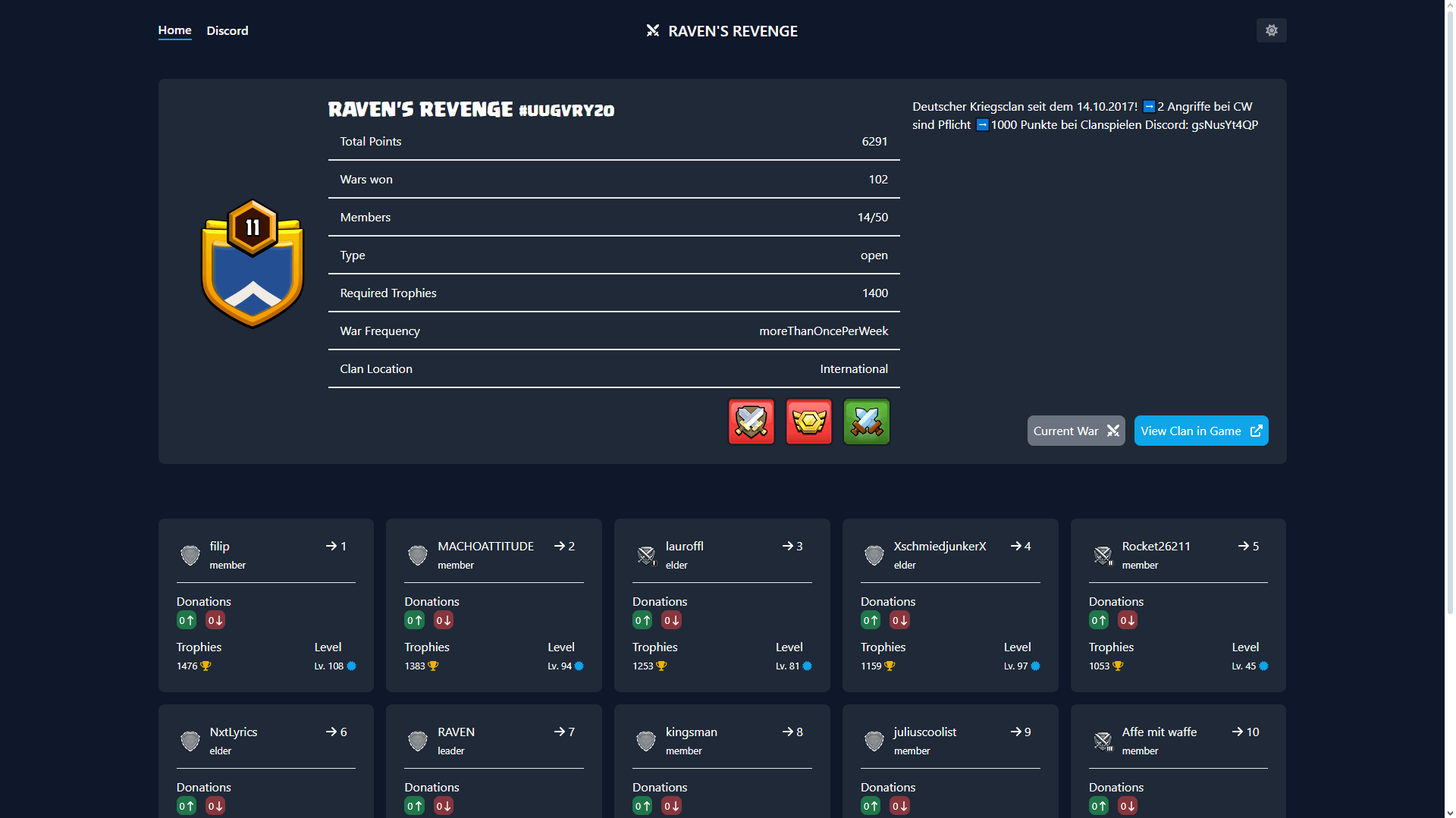Click lauroffl's donations received badge
The height and width of the screenshot is (818, 1456).
pos(671,620)
